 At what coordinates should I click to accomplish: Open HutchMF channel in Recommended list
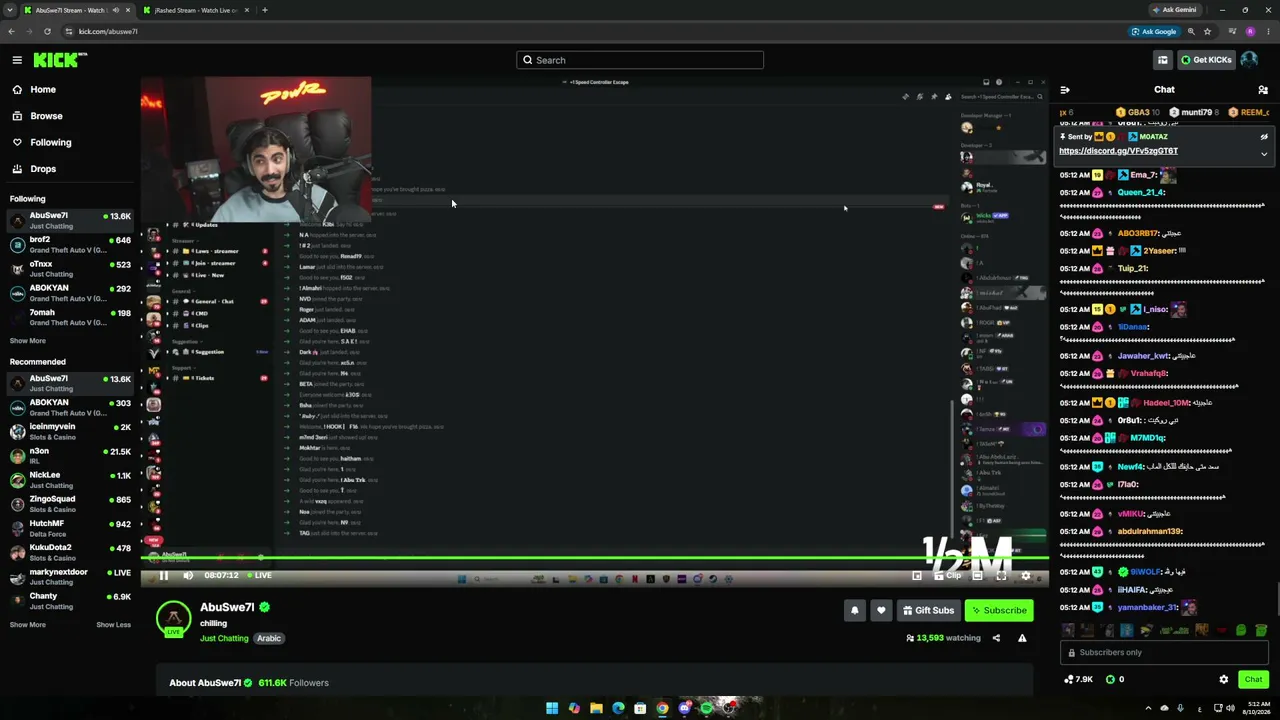point(70,528)
